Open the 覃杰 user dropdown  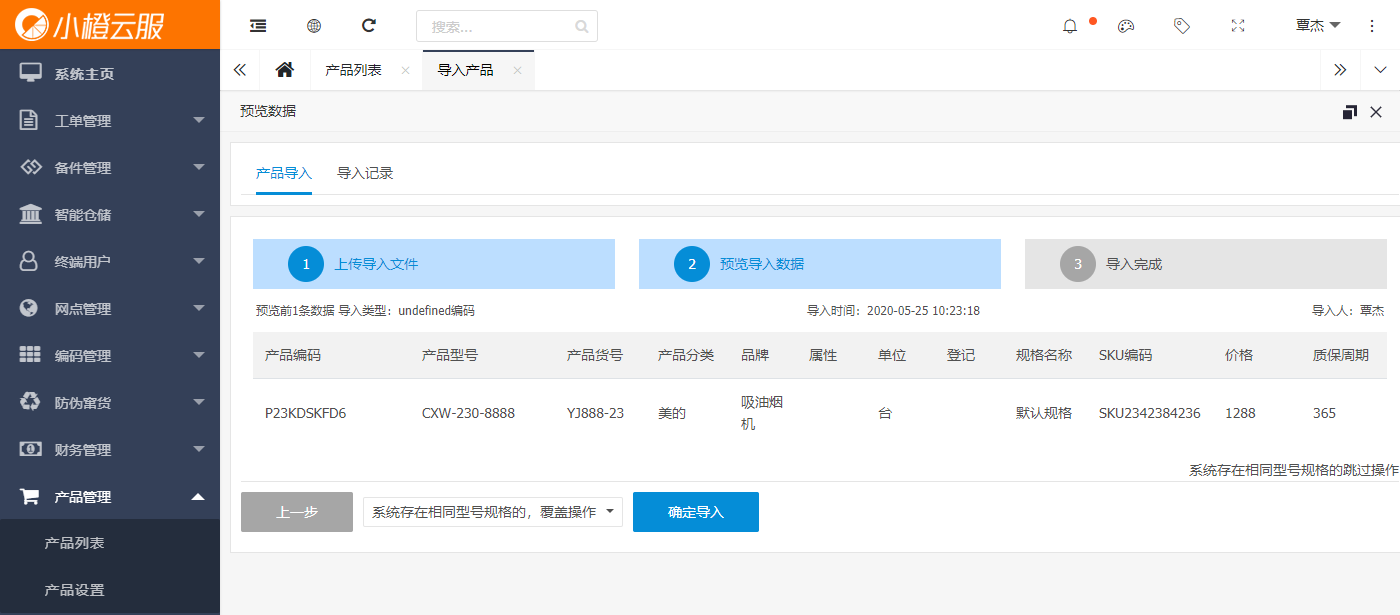(1318, 26)
